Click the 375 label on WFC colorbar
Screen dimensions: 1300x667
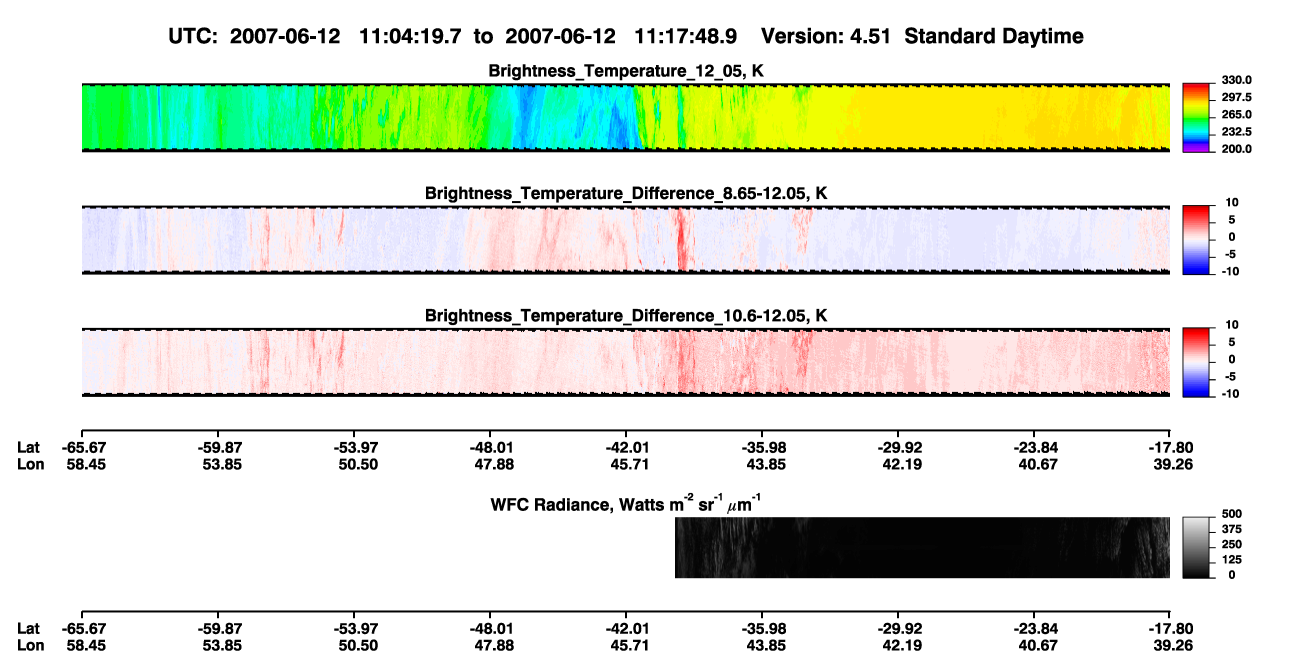(x=1231, y=528)
